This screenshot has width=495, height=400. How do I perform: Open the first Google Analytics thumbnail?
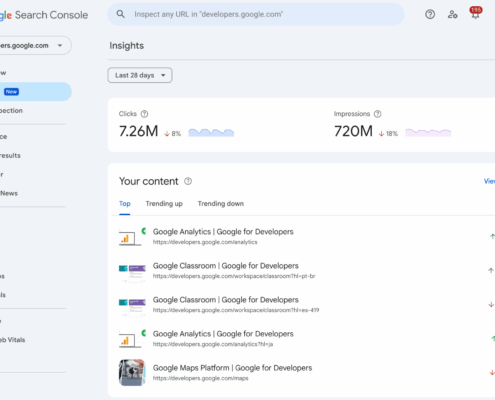(x=132, y=236)
